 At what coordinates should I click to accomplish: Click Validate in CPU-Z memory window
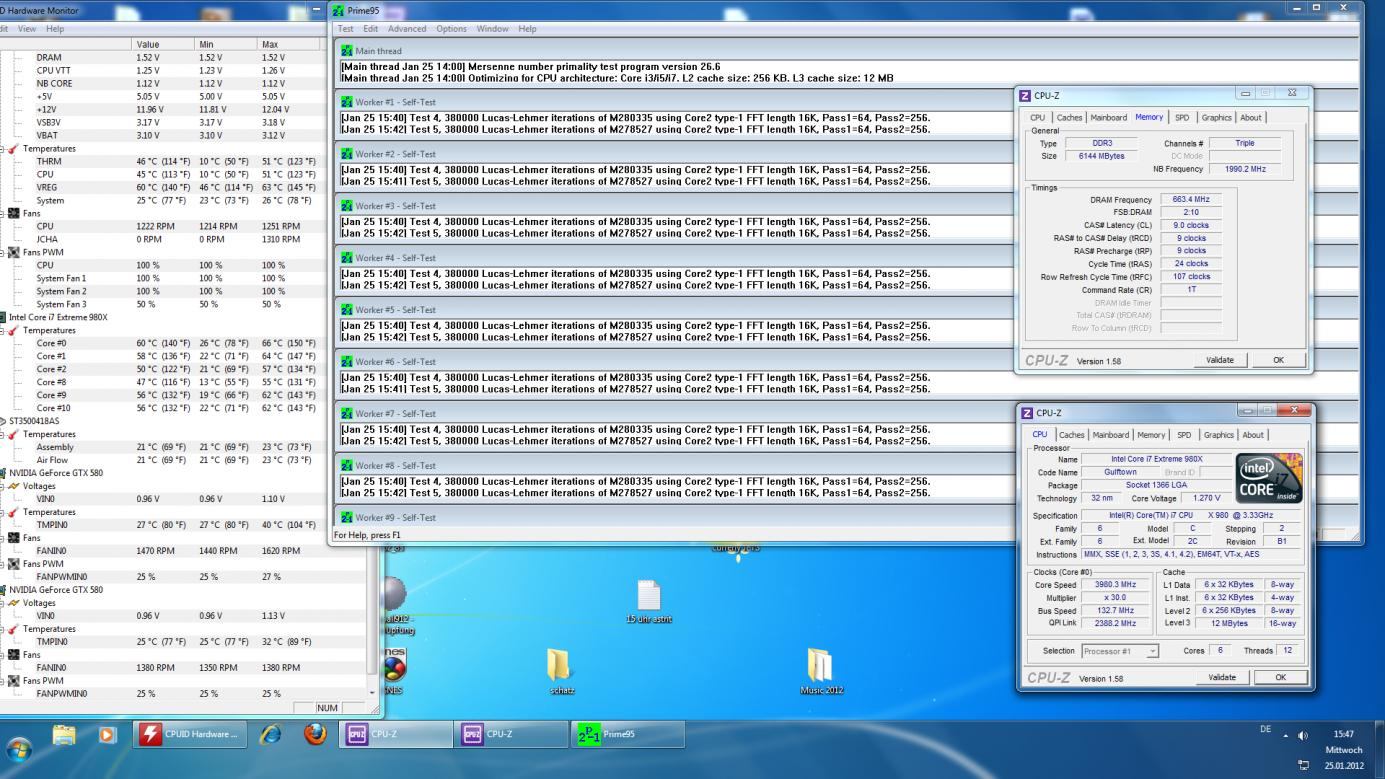point(1219,360)
